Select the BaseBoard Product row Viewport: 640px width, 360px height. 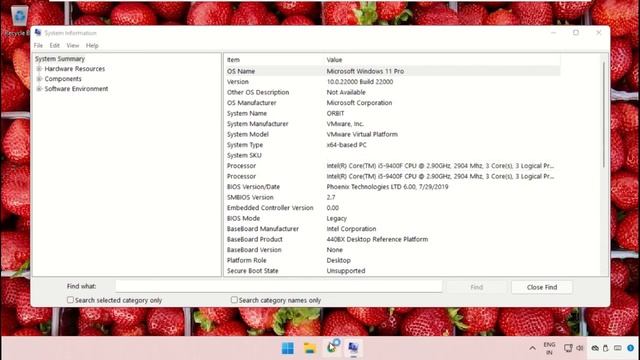click(392, 240)
